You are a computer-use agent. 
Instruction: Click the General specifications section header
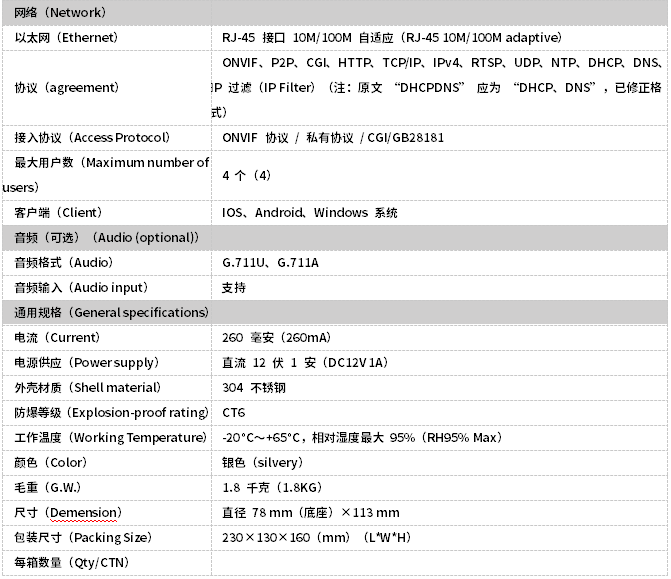point(111,313)
